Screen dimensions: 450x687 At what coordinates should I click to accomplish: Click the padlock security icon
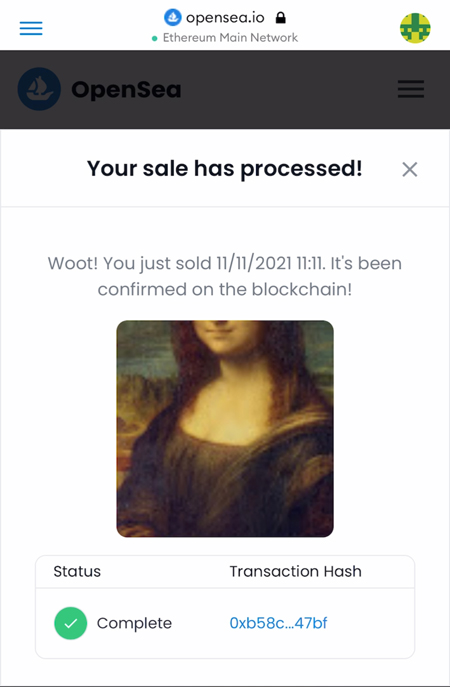(x=280, y=18)
